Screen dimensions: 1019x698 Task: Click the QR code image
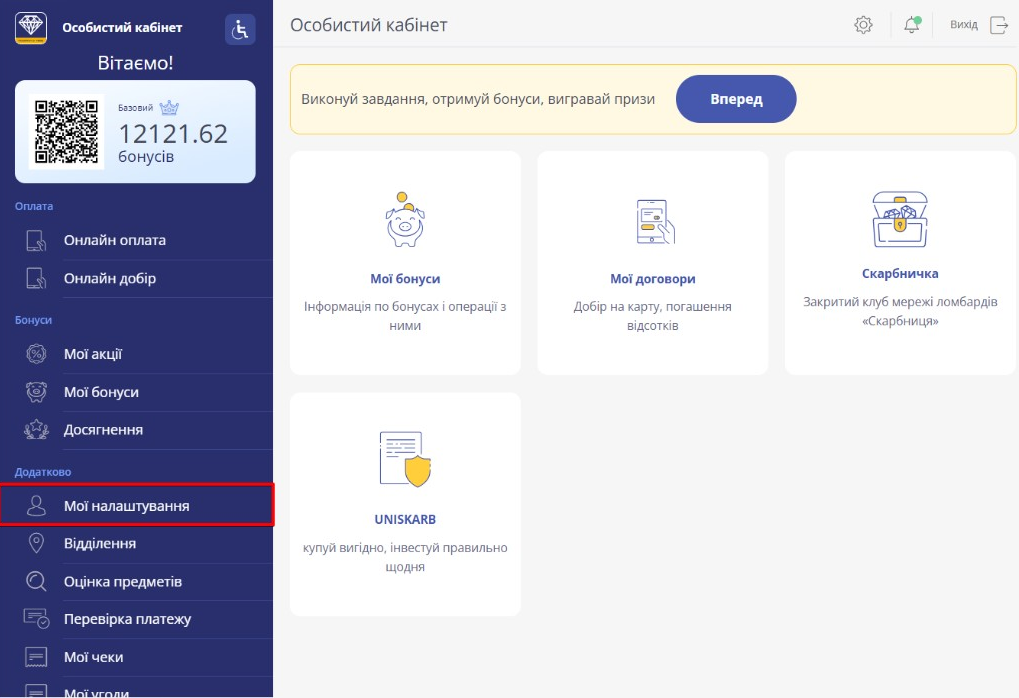pos(66,131)
